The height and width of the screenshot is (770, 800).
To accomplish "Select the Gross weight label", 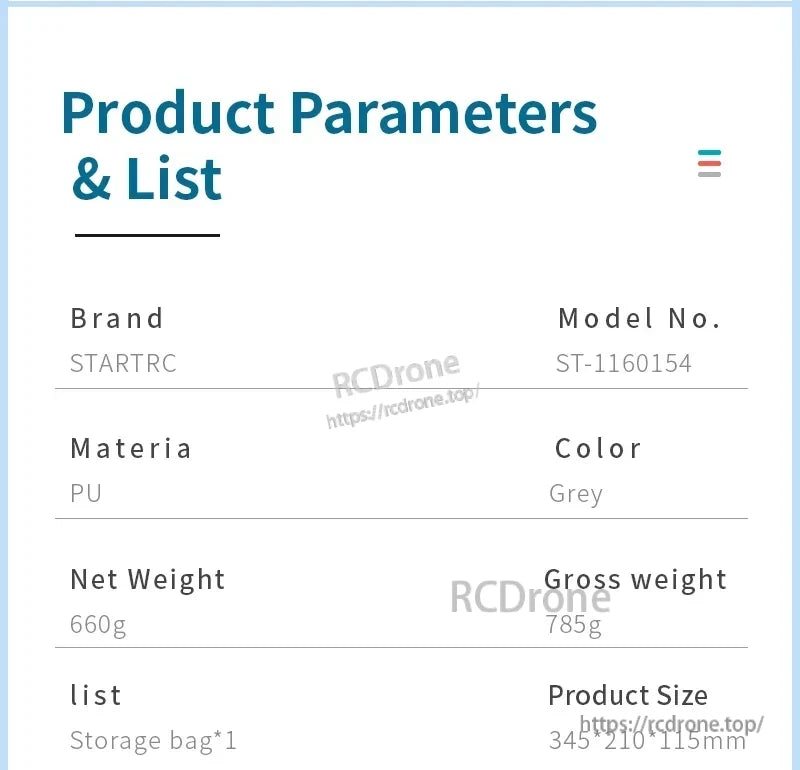I will coord(635,579).
